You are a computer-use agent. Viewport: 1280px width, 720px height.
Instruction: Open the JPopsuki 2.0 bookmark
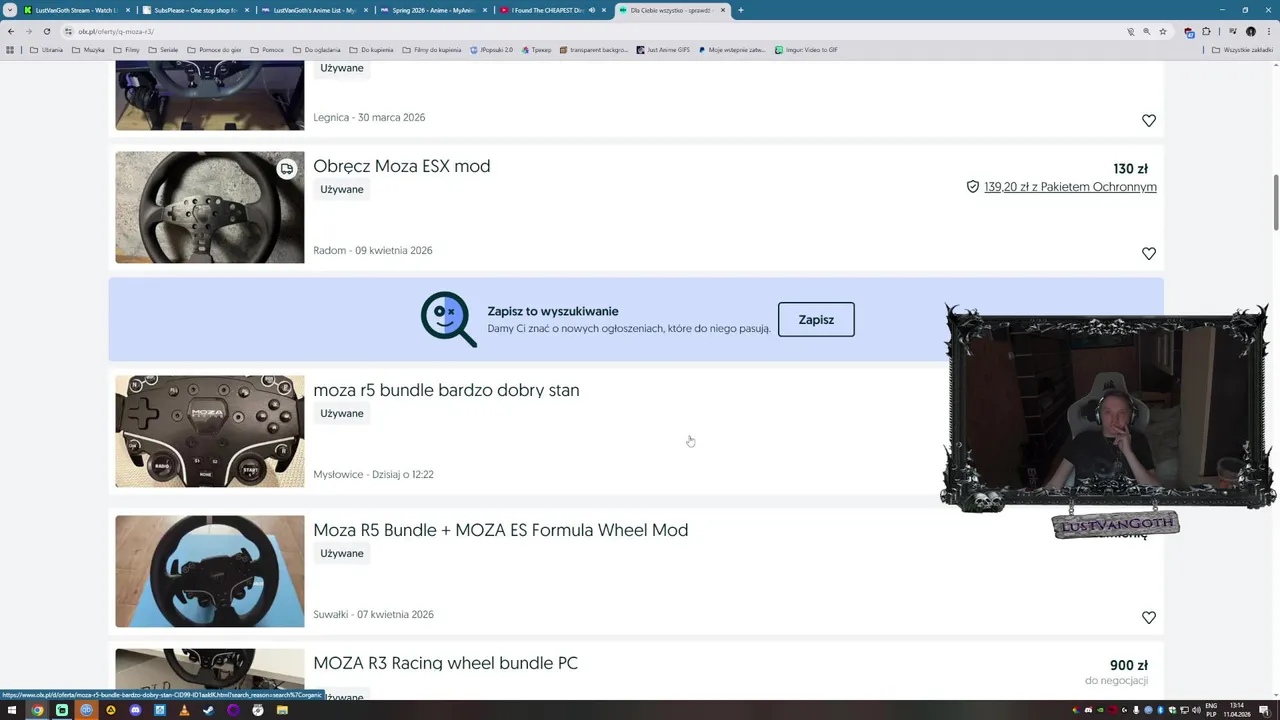[492, 50]
